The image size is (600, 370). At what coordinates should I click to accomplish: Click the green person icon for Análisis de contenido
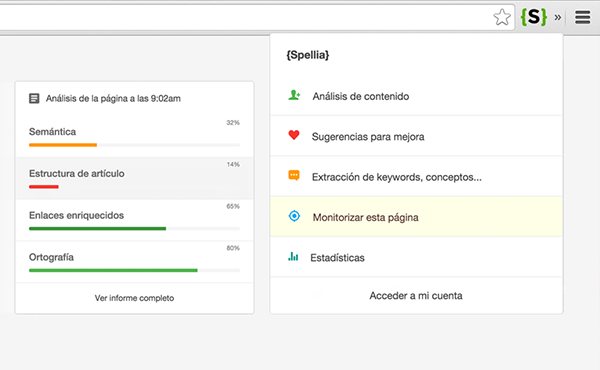click(294, 95)
